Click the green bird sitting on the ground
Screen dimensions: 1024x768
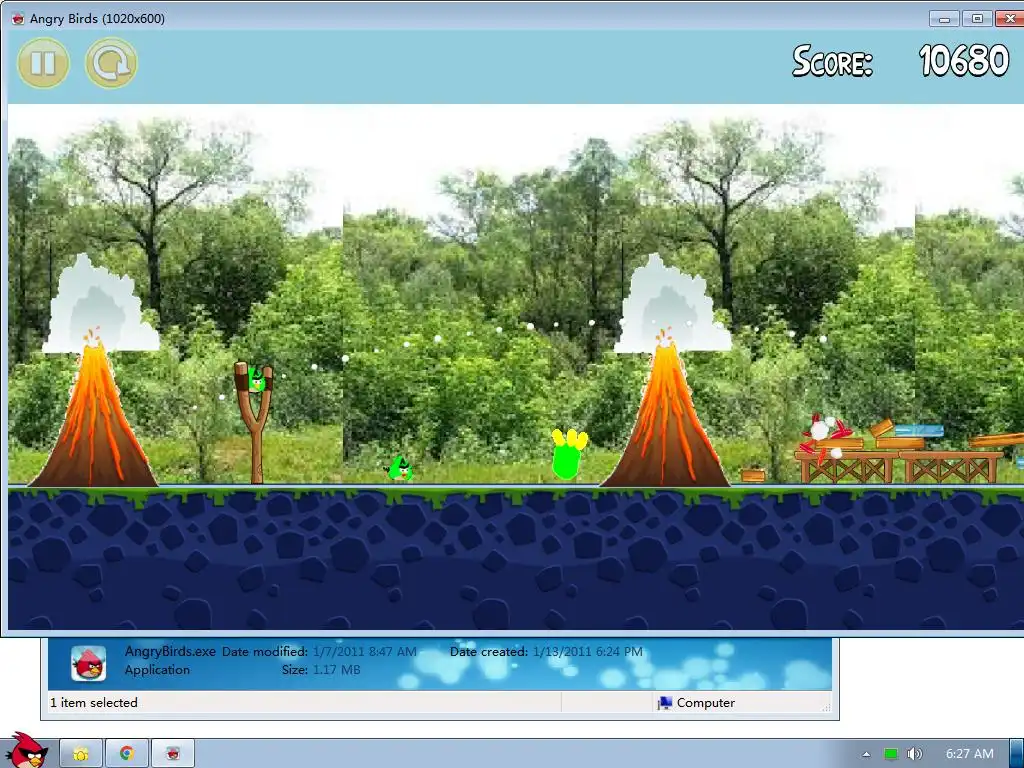pos(400,468)
